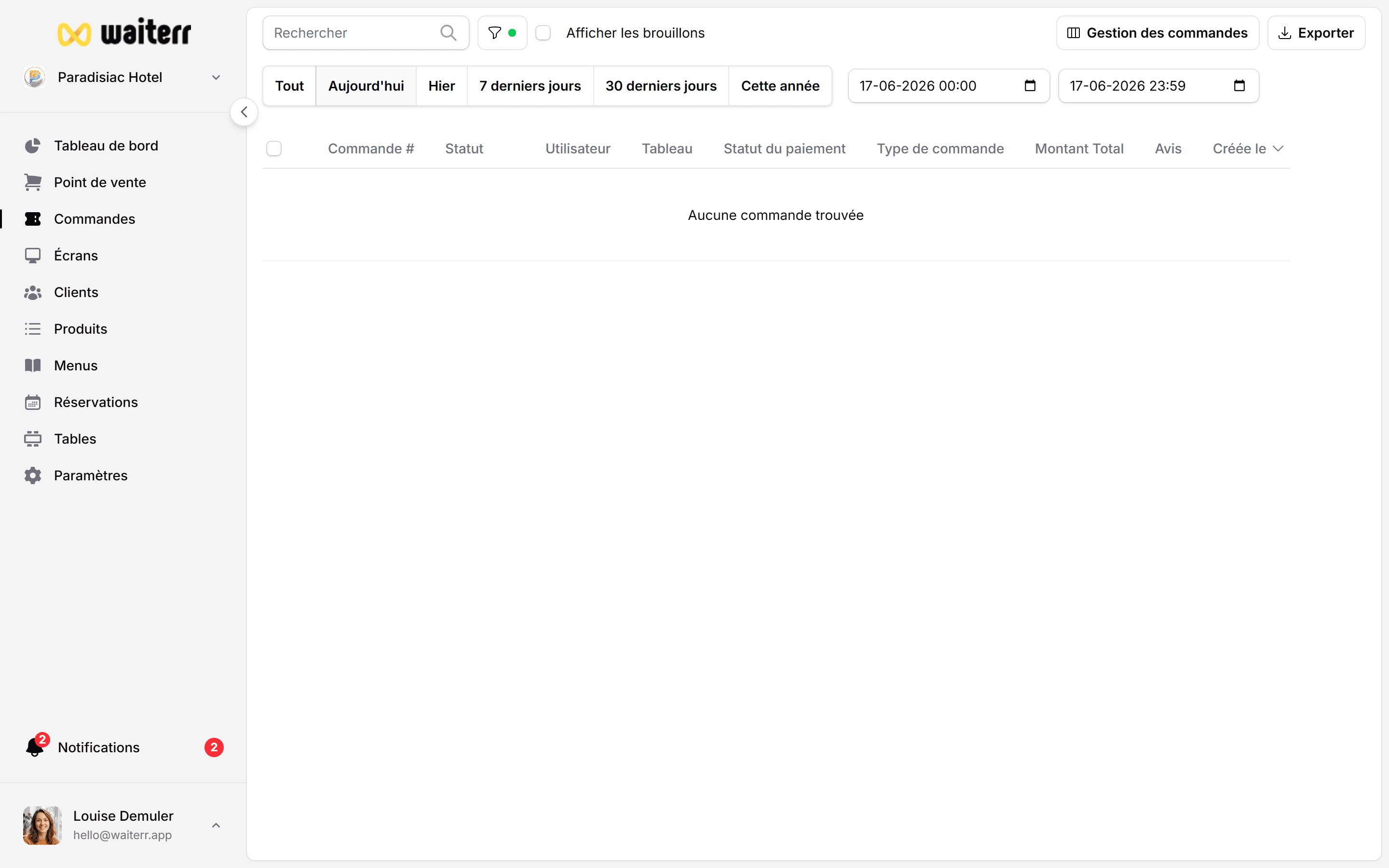Select the Tout date tab
The height and width of the screenshot is (868, 1389).
[289, 85]
